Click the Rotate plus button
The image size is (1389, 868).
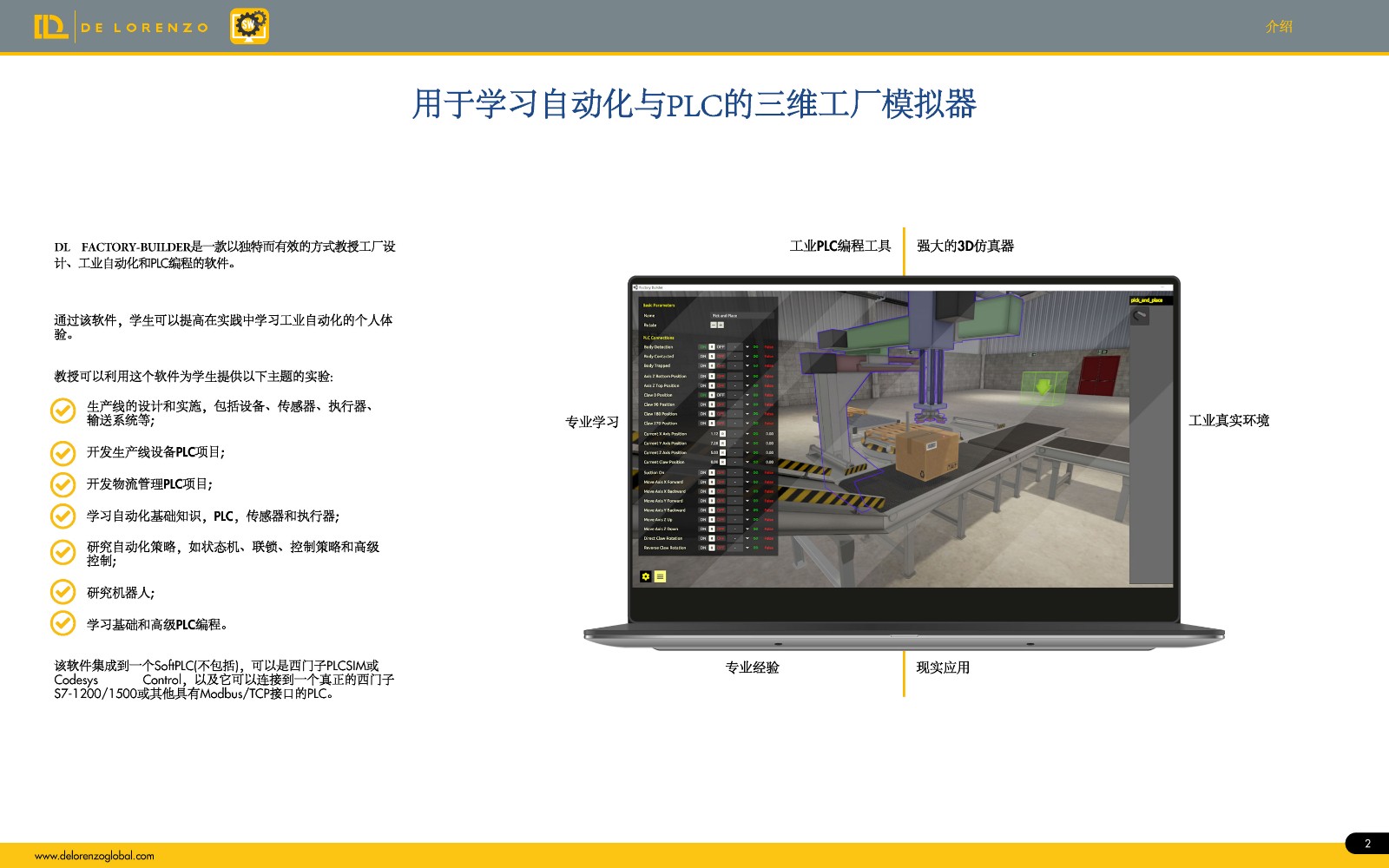pyautogui.click(x=721, y=325)
